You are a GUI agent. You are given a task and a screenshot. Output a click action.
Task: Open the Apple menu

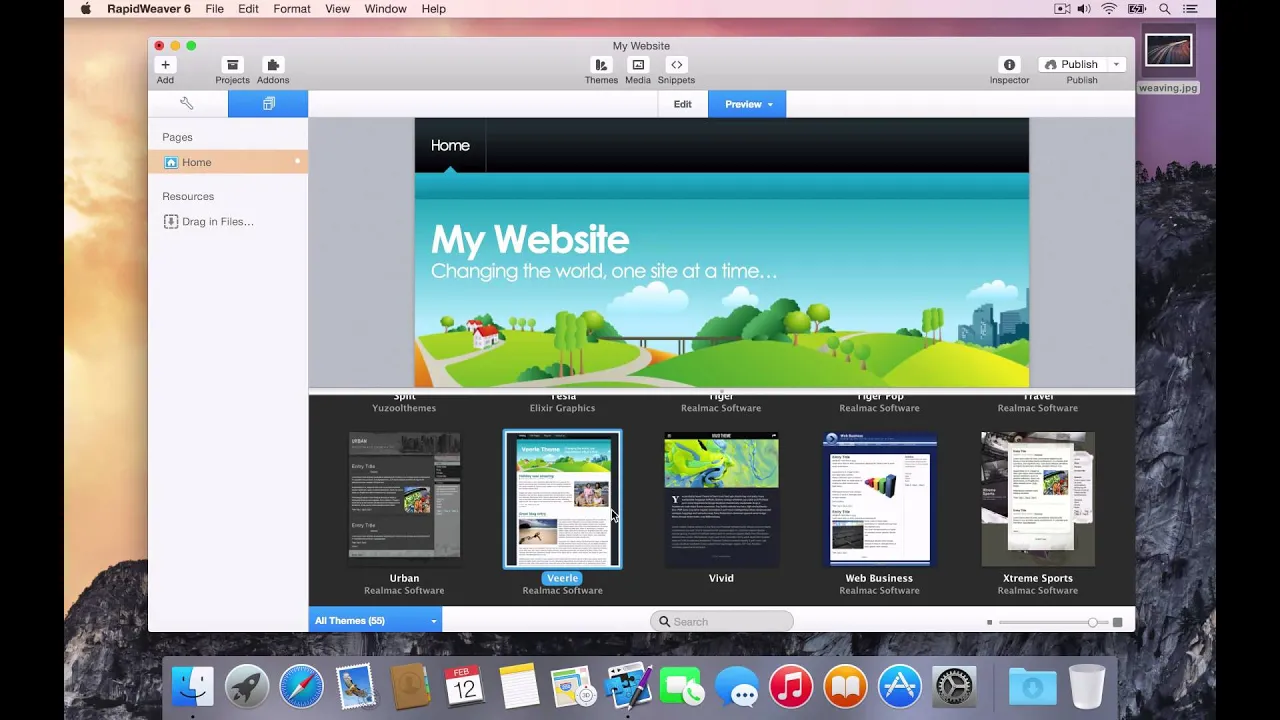85,9
